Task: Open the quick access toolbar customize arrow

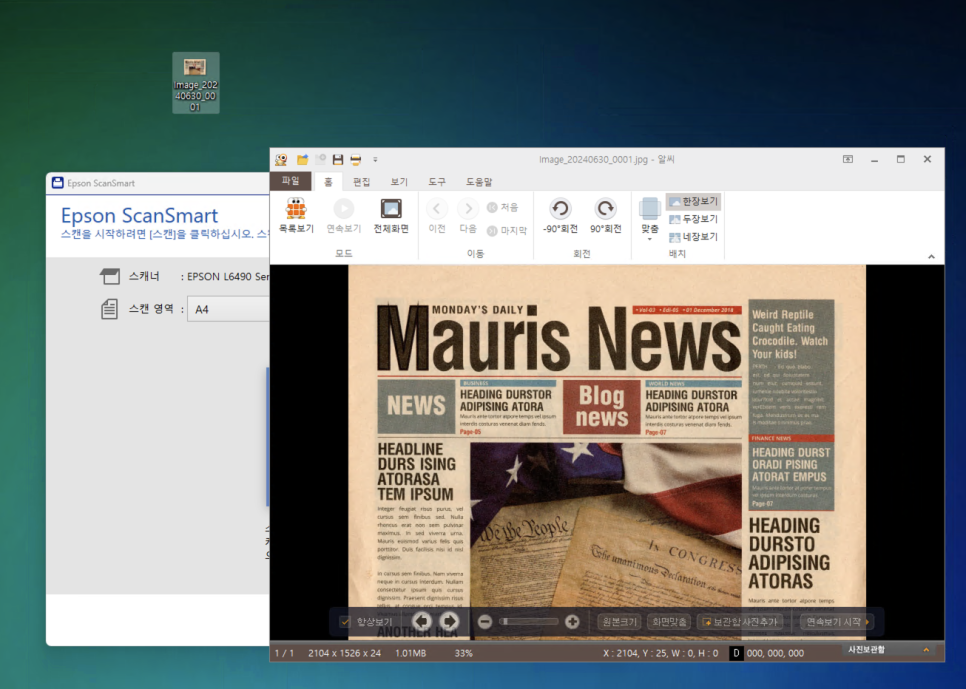Action: [x=375, y=160]
